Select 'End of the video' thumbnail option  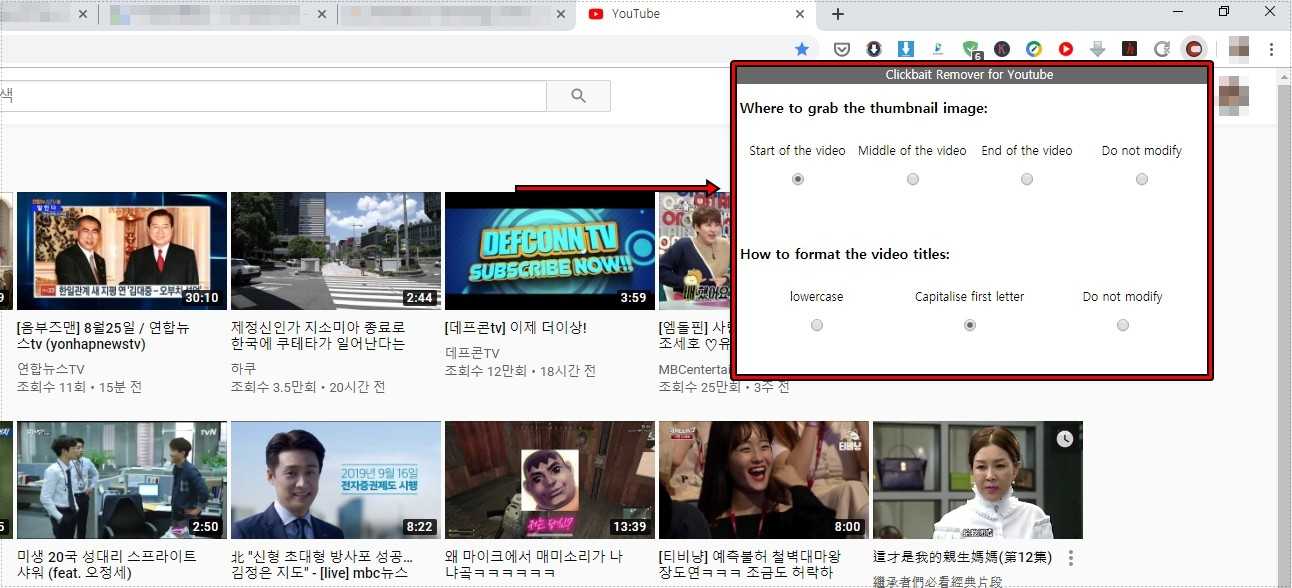coord(1027,179)
